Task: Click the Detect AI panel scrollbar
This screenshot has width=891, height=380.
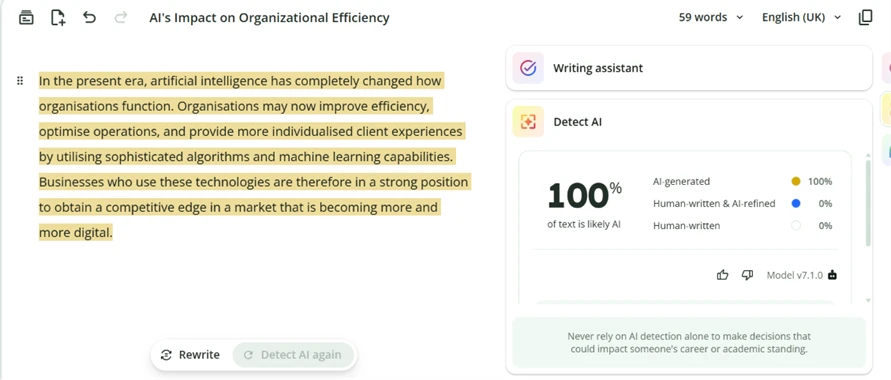Action: coord(867,203)
